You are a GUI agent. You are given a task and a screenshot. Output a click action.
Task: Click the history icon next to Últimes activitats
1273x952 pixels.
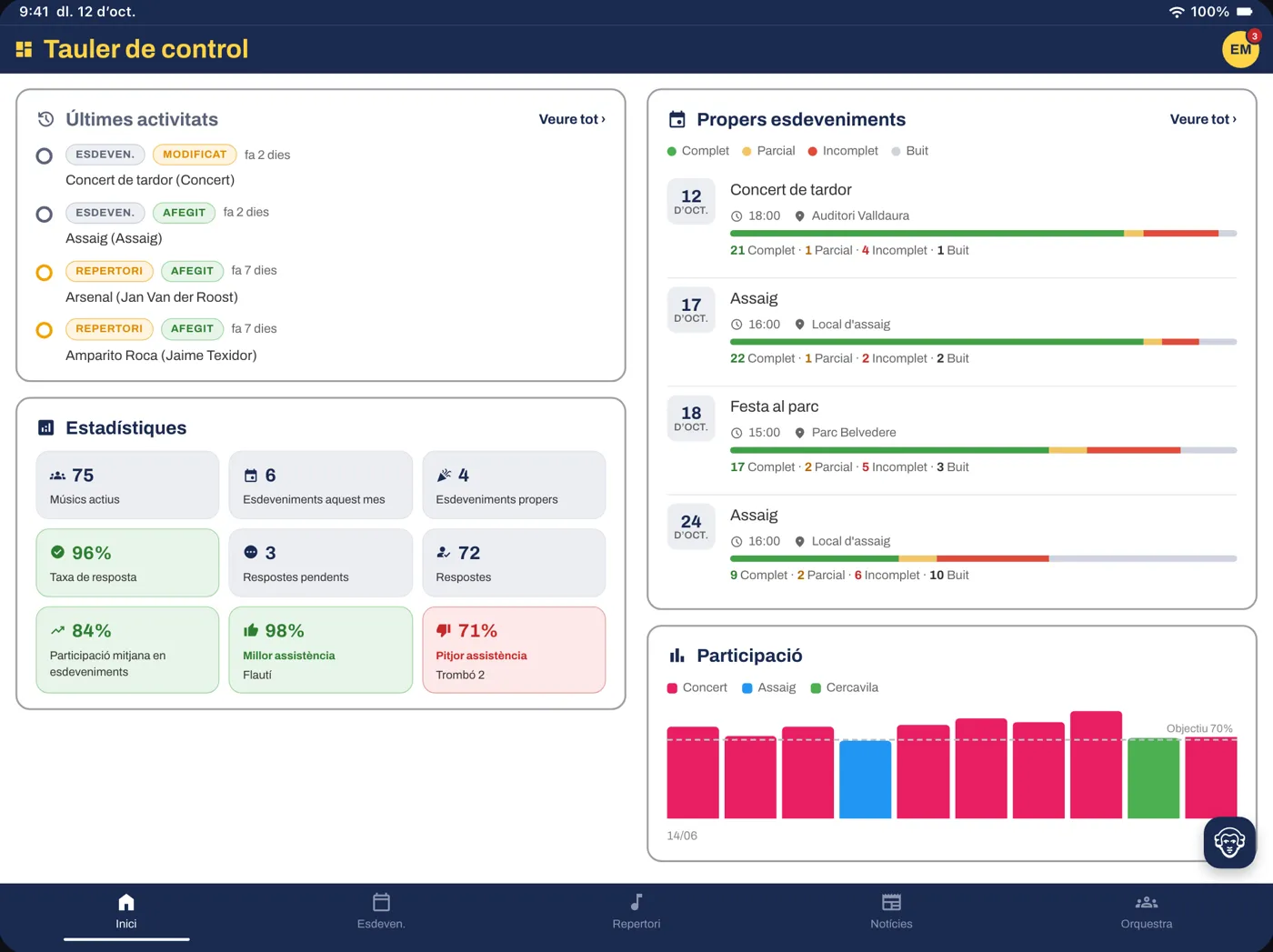click(x=45, y=119)
